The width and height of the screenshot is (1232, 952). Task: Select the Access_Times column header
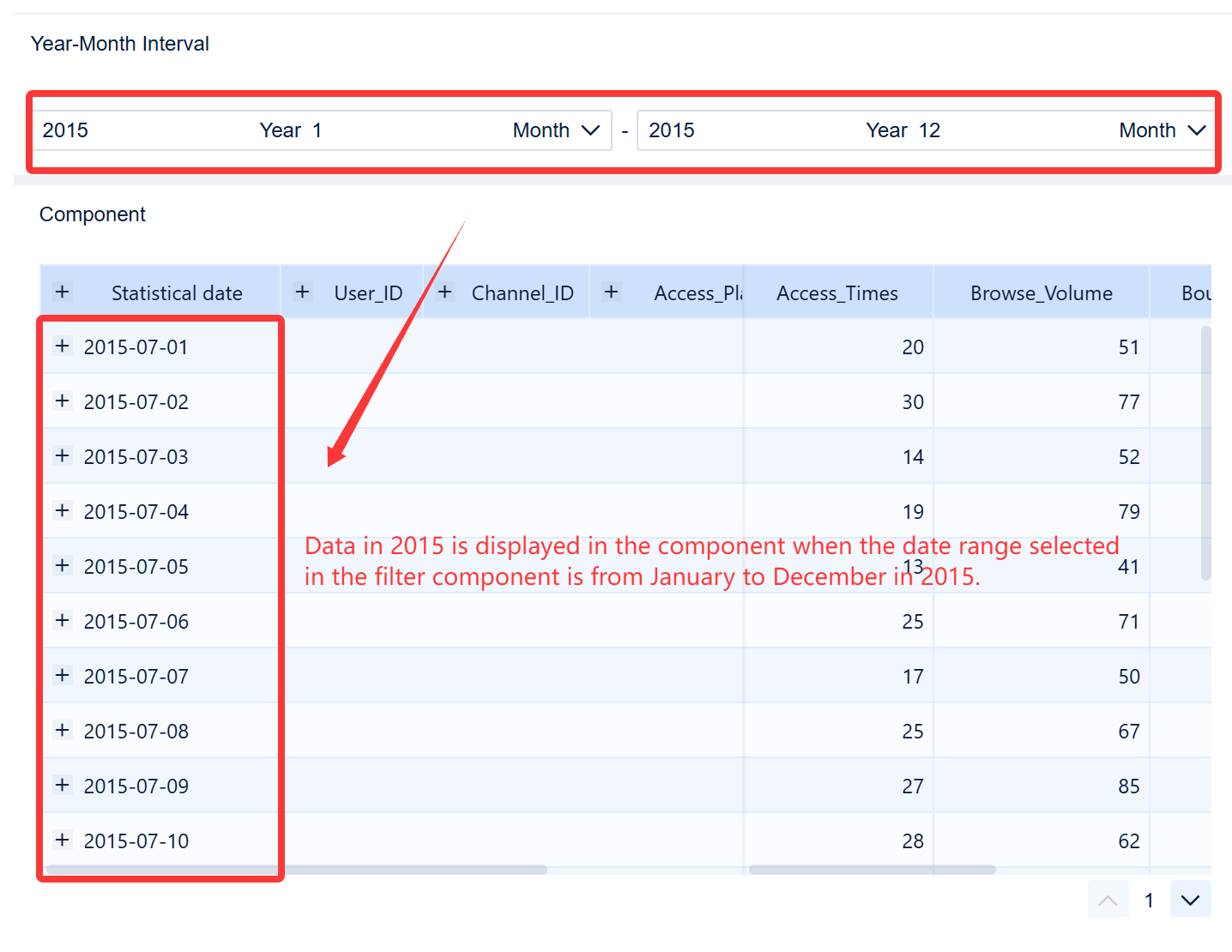pos(837,292)
